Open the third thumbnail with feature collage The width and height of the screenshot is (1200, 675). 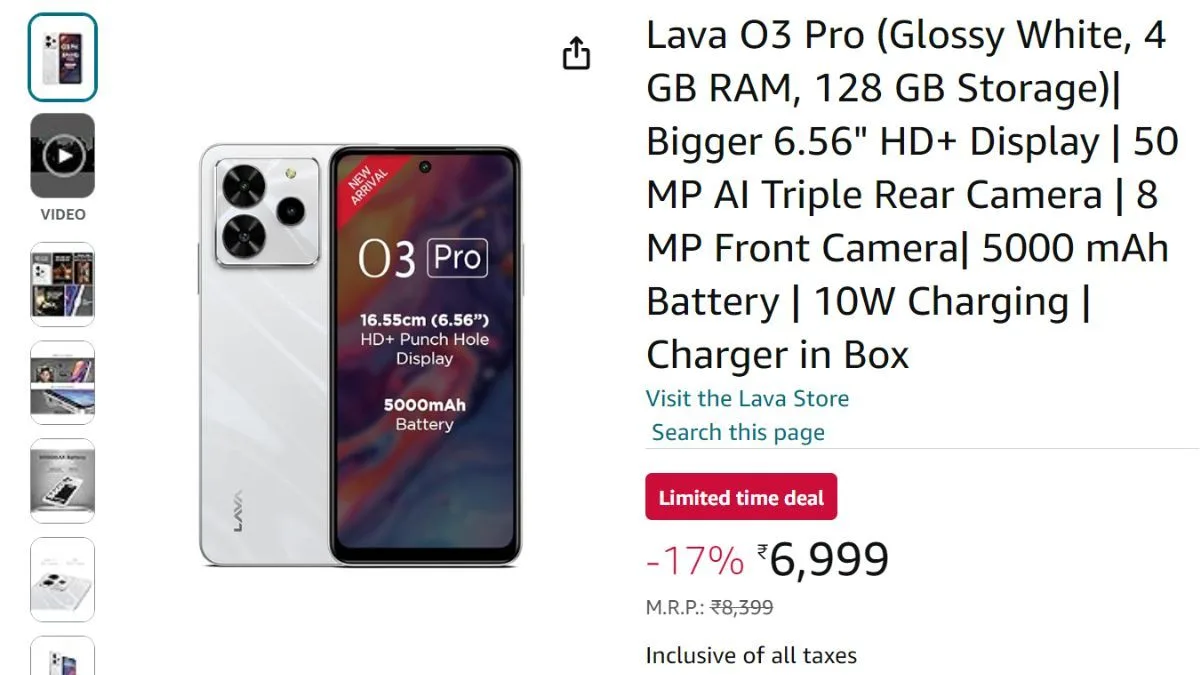coord(62,284)
